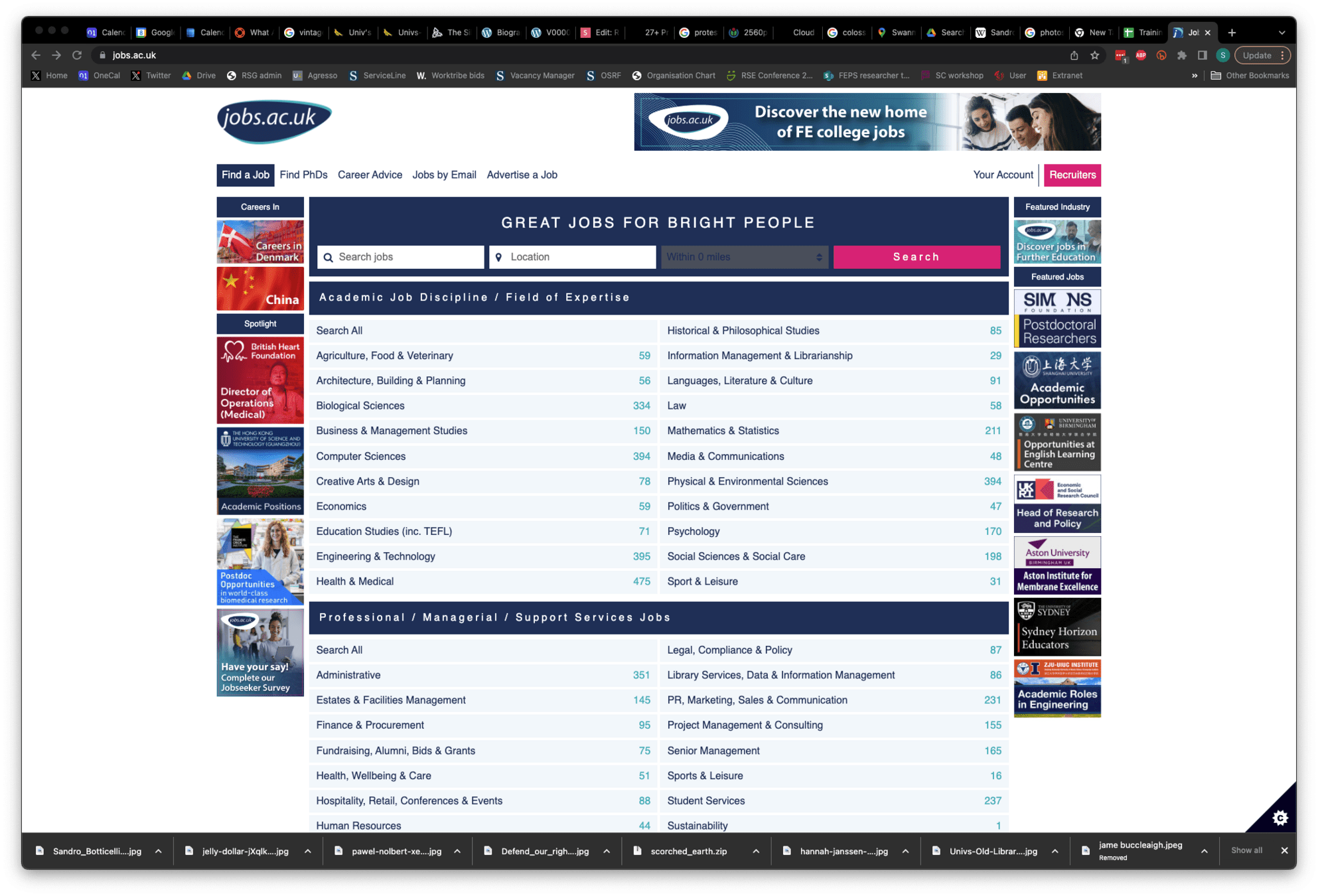The height and width of the screenshot is (896, 1318).
Task: Toggle the browser side panel icon
Action: (x=1202, y=55)
